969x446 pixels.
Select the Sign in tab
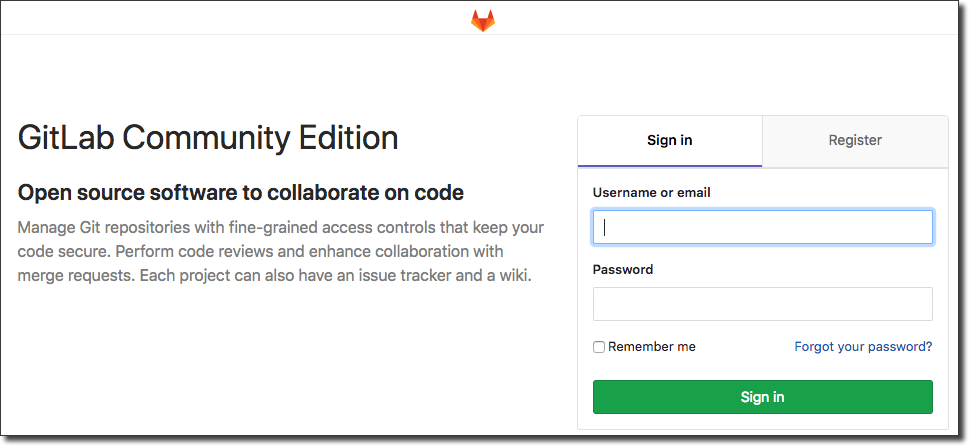669,141
